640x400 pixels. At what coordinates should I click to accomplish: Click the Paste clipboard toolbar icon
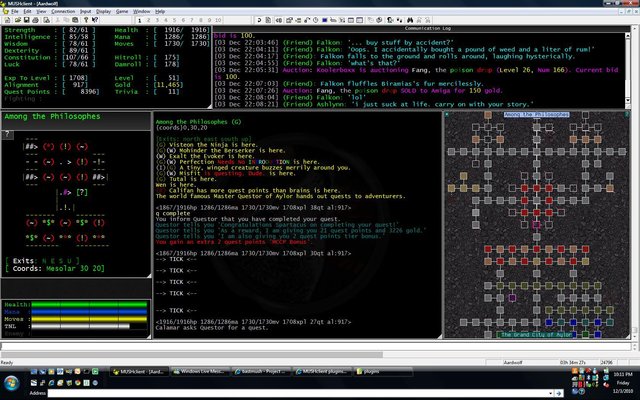(x=75, y=20)
